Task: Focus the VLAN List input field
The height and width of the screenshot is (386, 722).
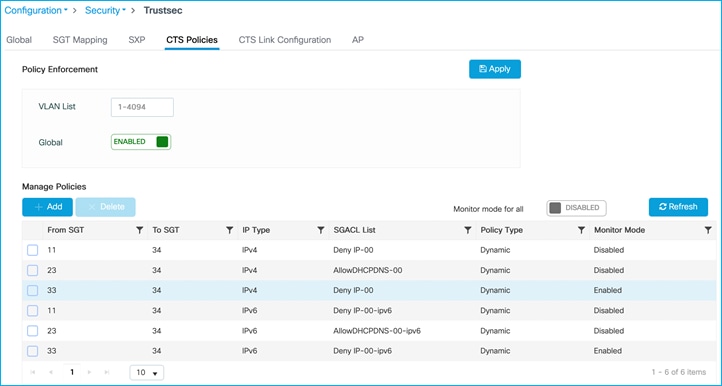Action: 142,107
